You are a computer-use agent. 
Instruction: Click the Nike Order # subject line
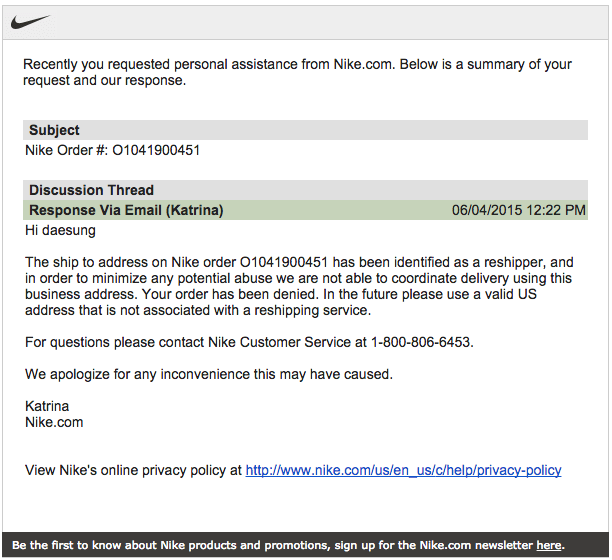click(x=112, y=151)
